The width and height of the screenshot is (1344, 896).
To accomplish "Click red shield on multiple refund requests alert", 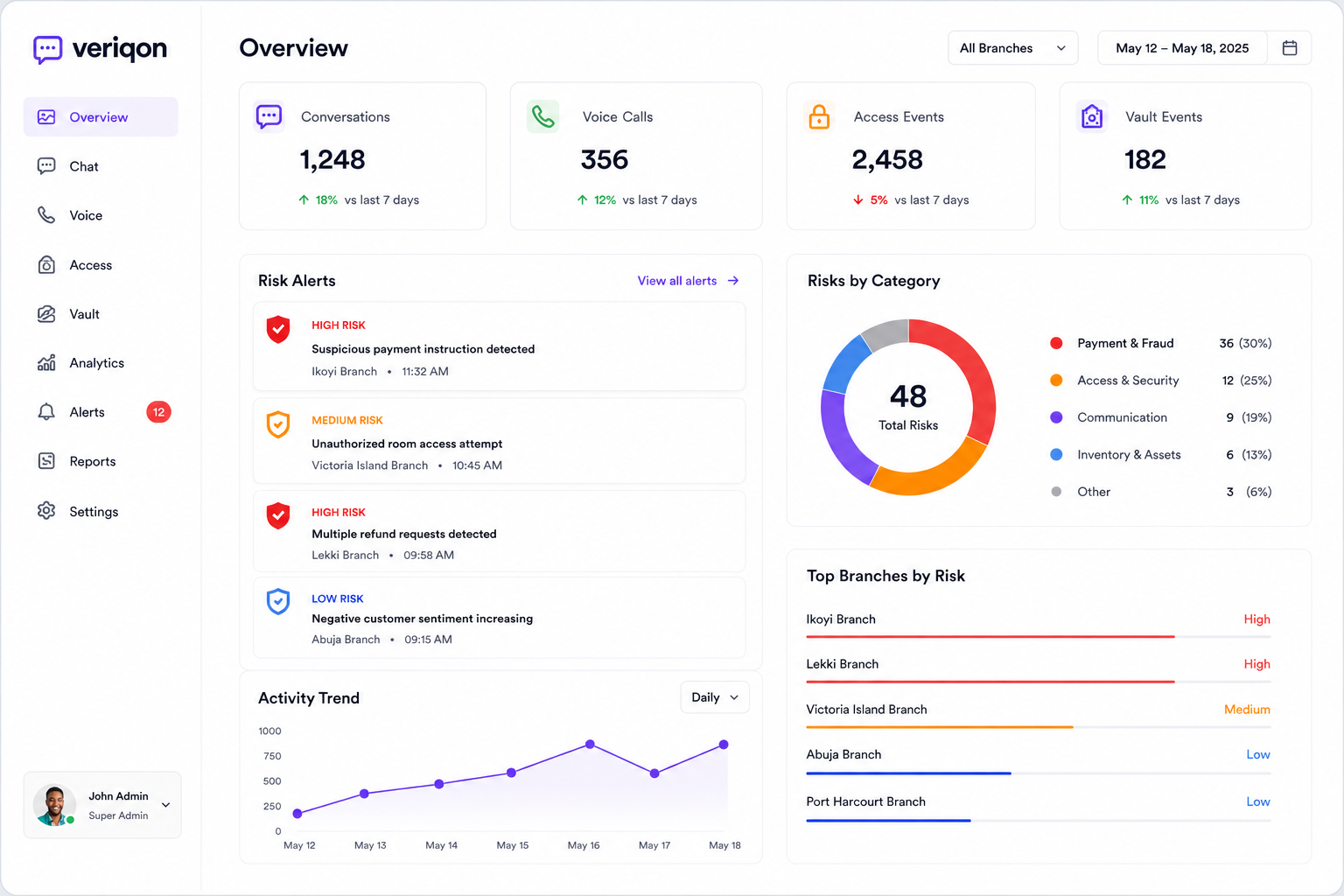I will 278,515.
